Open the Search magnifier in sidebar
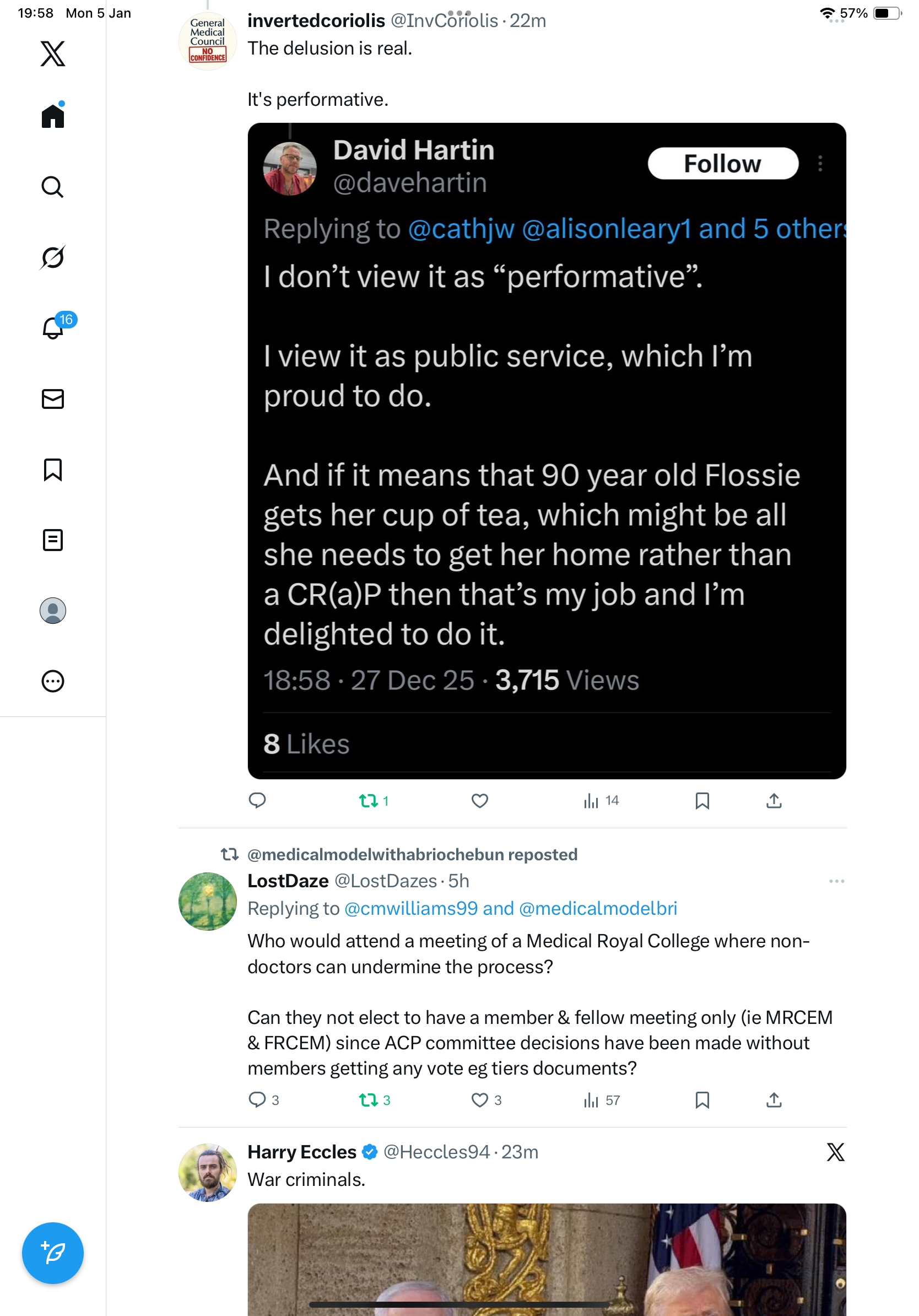 53,187
